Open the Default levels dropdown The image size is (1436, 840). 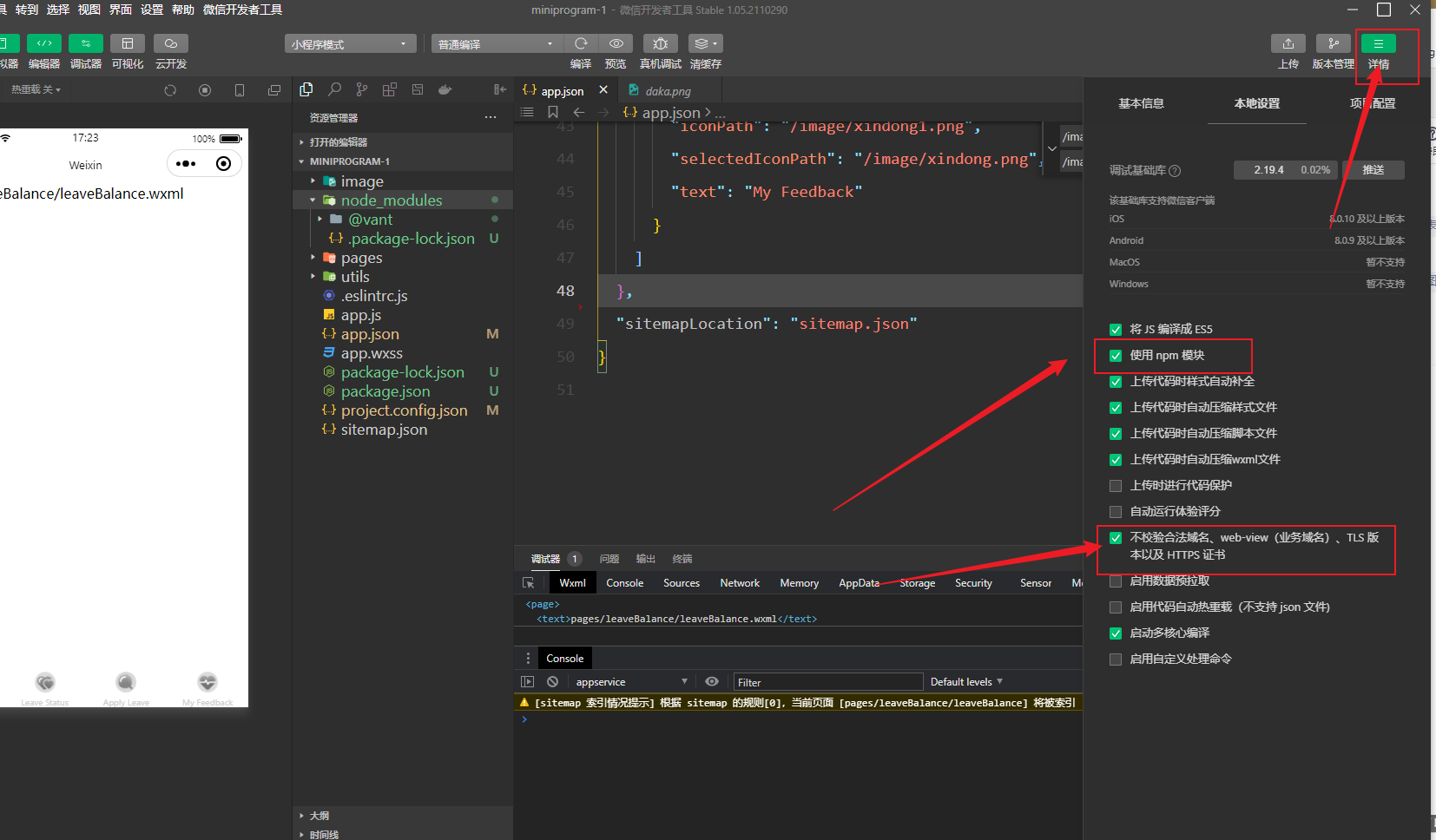click(966, 682)
